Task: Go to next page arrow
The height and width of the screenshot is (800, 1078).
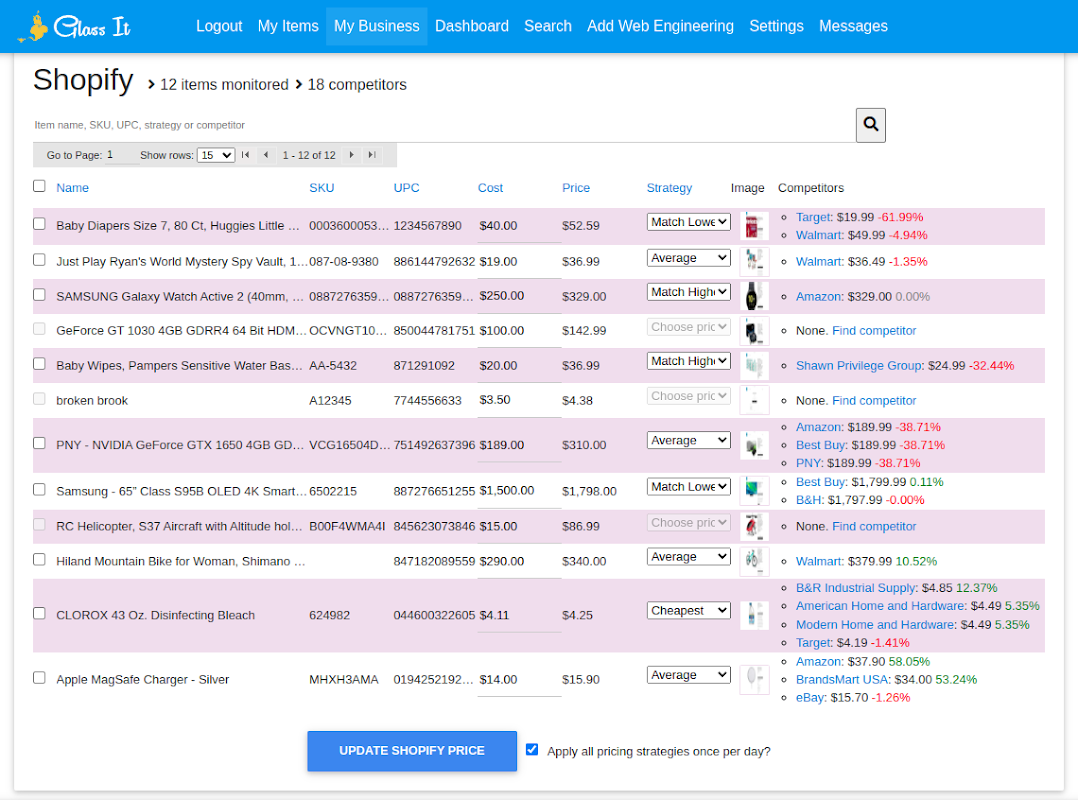Action: [351, 155]
